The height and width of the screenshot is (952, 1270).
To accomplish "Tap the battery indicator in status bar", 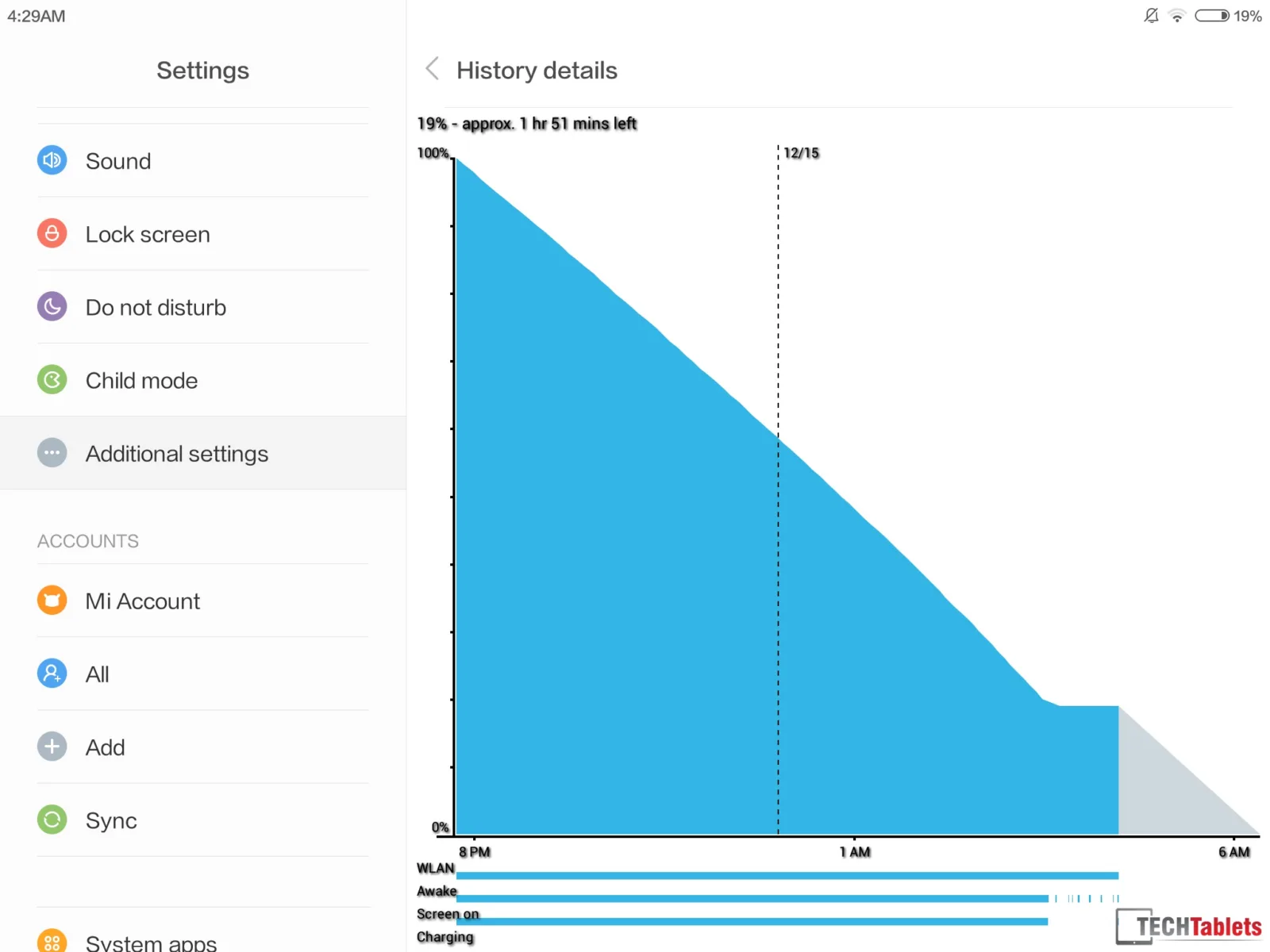I will (x=1212, y=16).
